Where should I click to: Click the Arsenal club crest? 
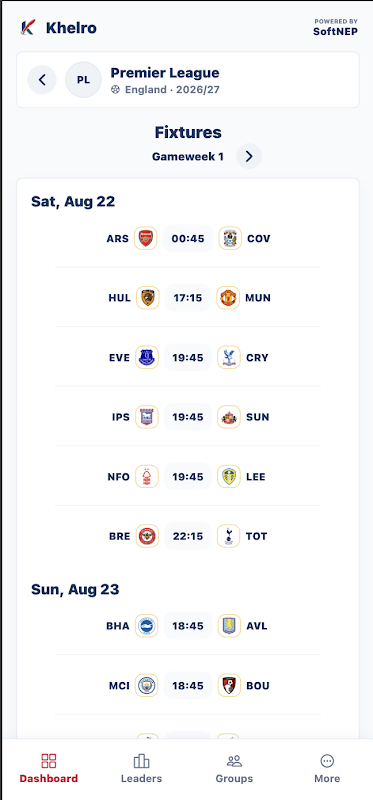click(x=146, y=238)
